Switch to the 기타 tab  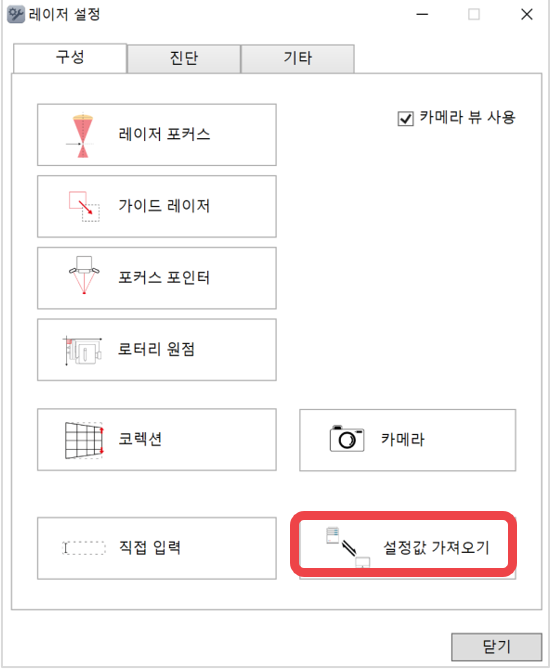tap(298, 58)
